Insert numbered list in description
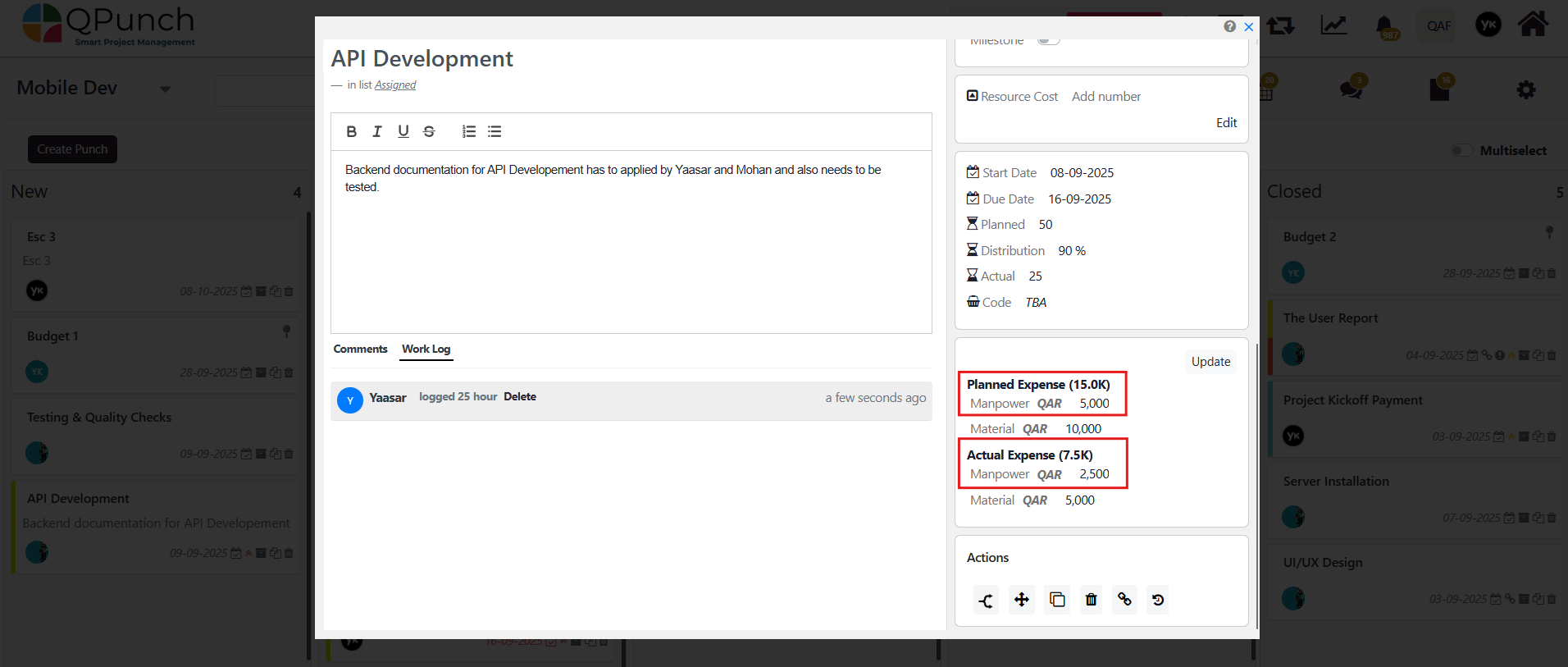This screenshot has width=1568, height=667. click(468, 131)
